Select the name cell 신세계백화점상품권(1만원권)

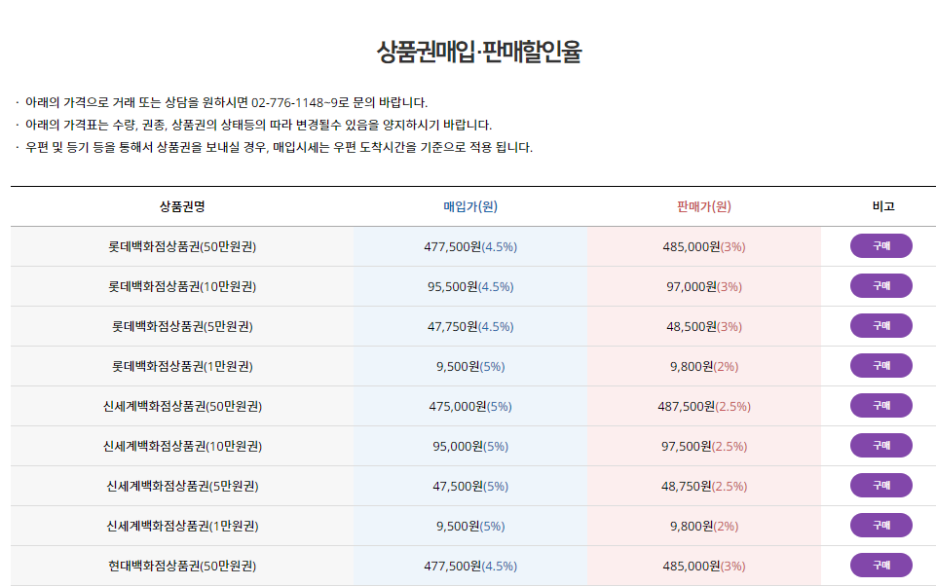pyautogui.click(x=182, y=526)
